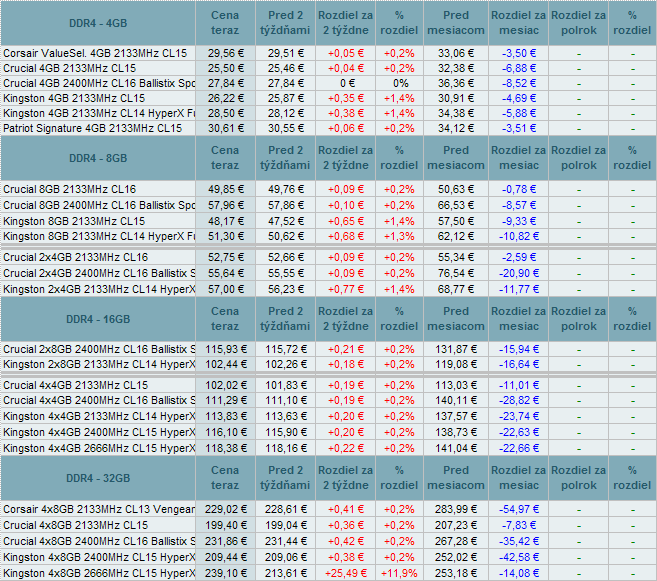Select the 0% difference cell
Screen dimensions: 657x581
pos(399,83)
